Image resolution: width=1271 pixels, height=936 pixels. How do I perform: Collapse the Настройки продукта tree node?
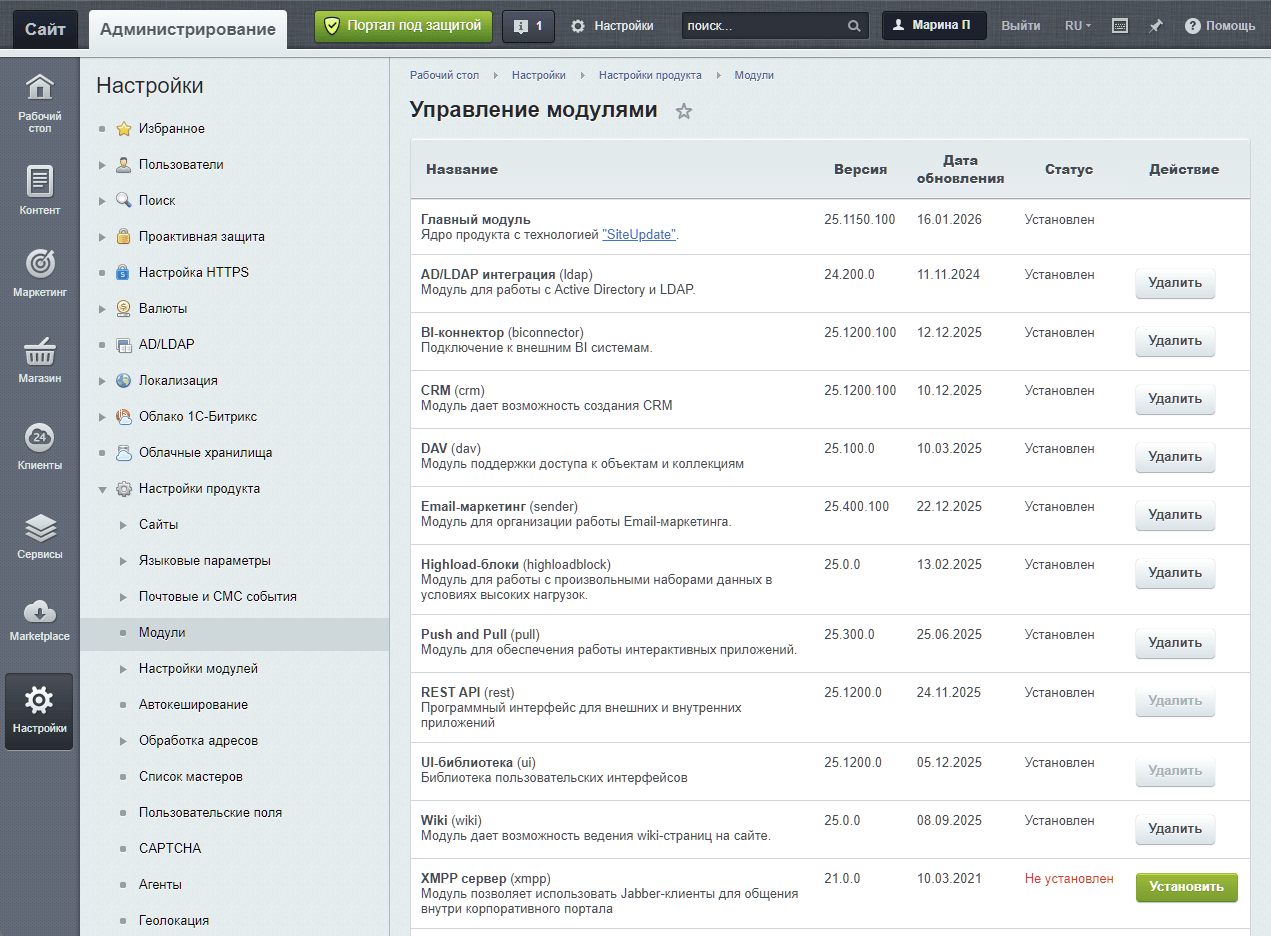(102, 489)
